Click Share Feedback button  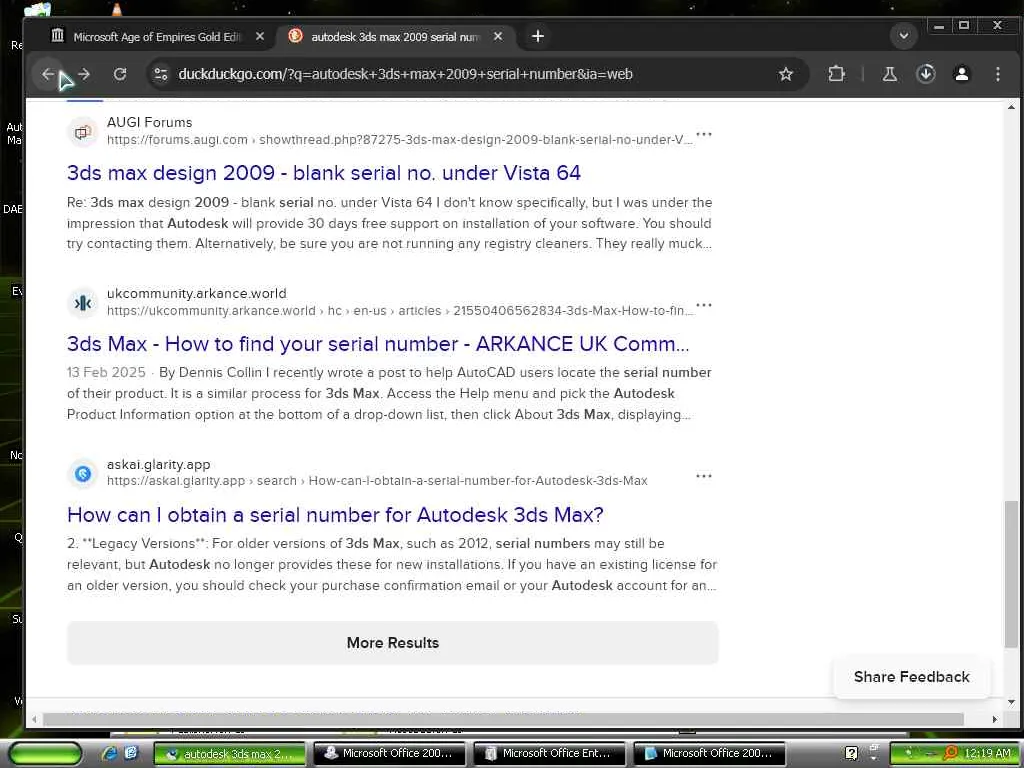pos(912,677)
